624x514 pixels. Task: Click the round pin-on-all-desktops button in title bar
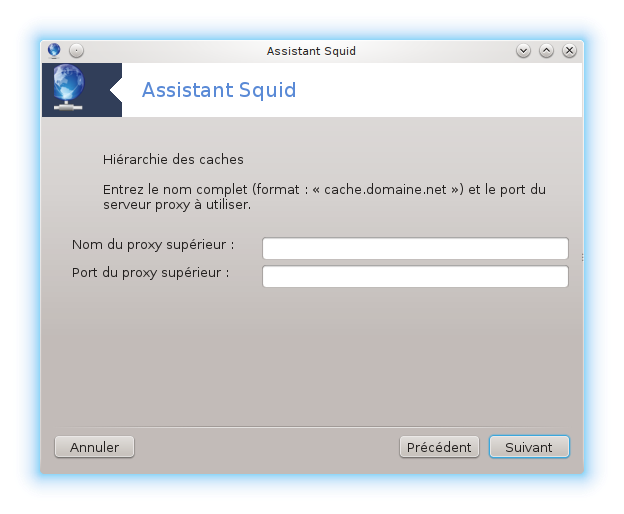76,51
